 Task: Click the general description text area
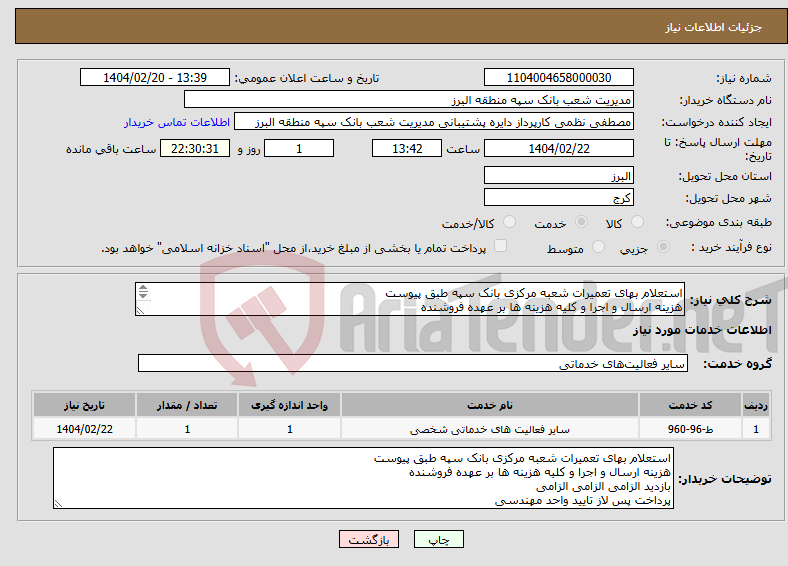click(410, 299)
